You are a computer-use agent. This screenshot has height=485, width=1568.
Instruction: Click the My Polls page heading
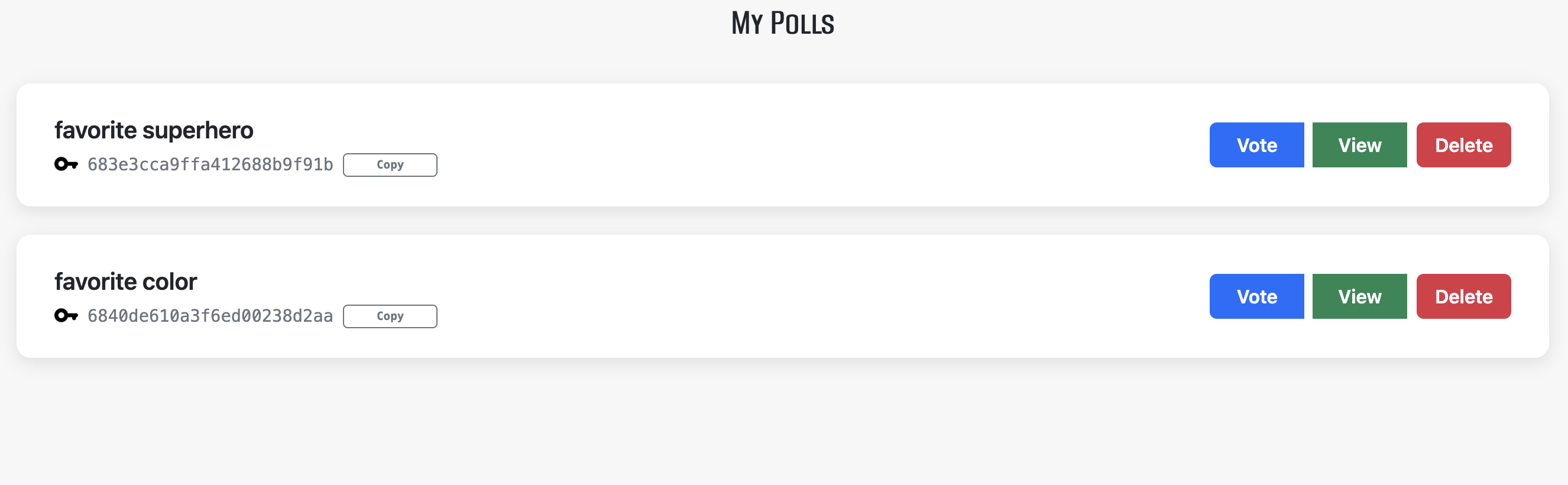(783, 23)
